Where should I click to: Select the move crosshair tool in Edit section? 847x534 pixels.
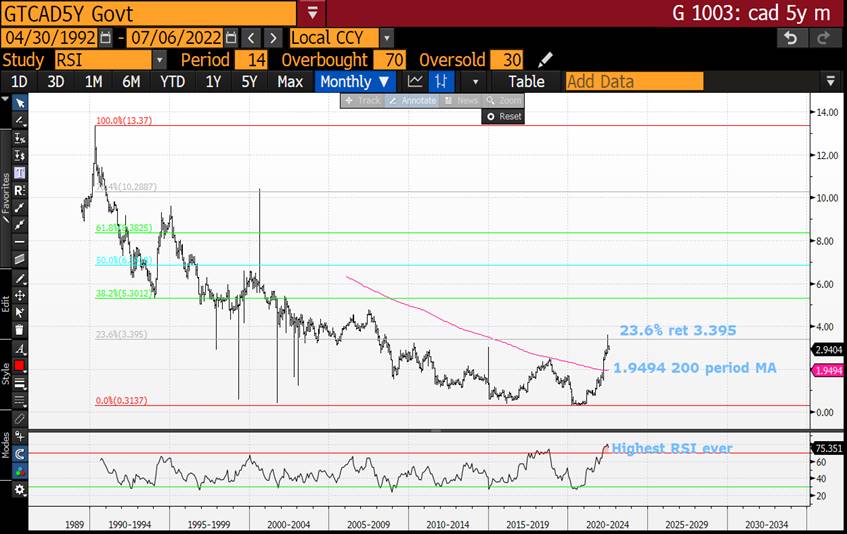click(20, 296)
